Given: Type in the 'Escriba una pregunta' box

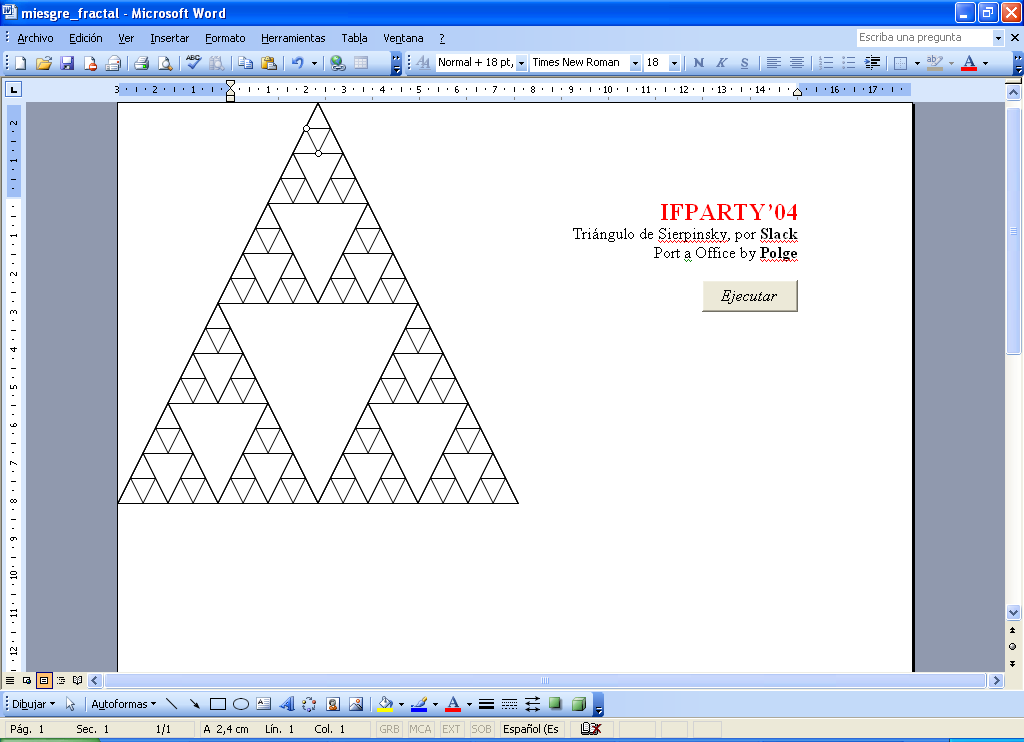Looking at the screenshot, I should [x=923, y=38].
